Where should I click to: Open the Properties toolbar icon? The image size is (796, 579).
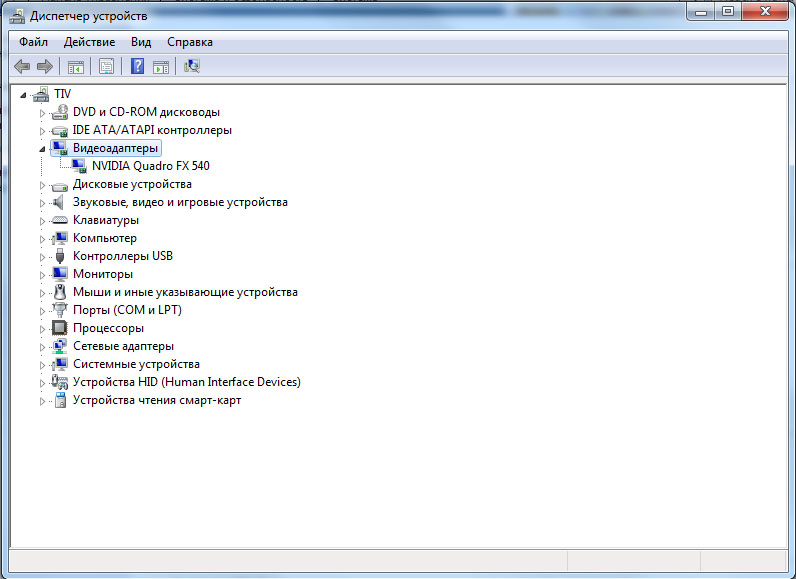point(106,66)
